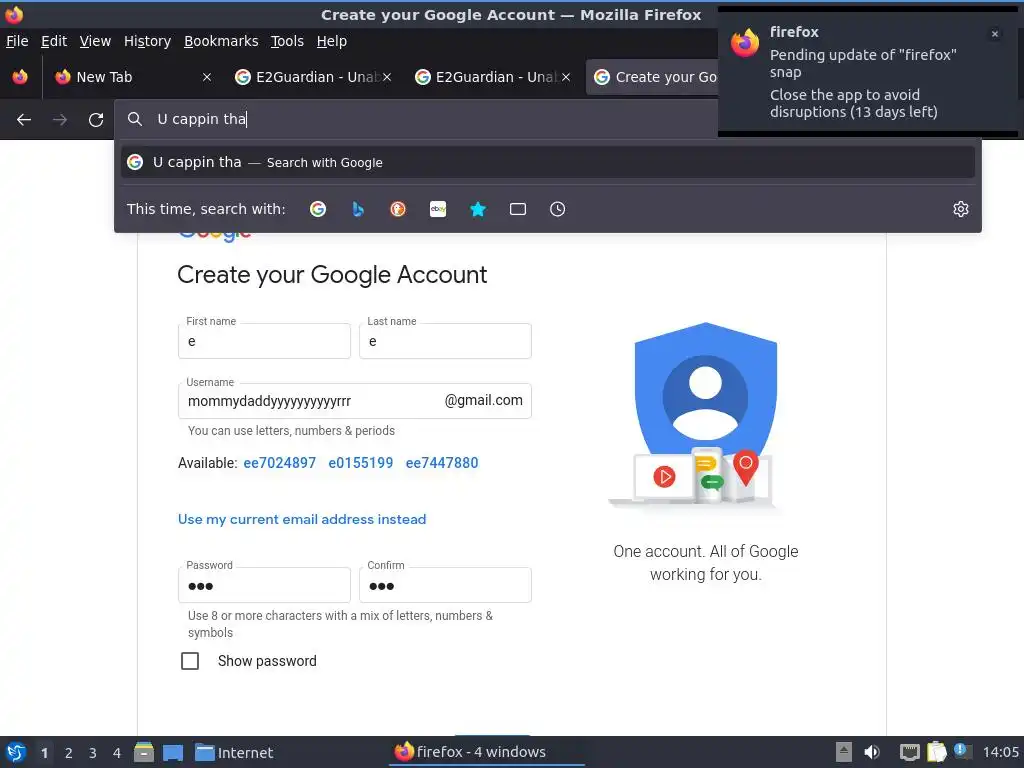Screen dimensions: 1024x768
Task: Click the update notifier tray icon
Action: 962,751
